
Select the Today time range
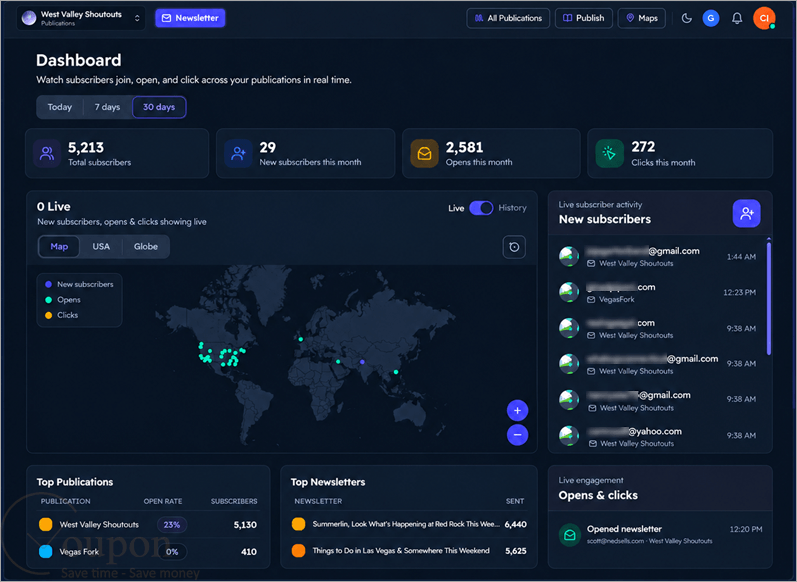tap(59, 107)
